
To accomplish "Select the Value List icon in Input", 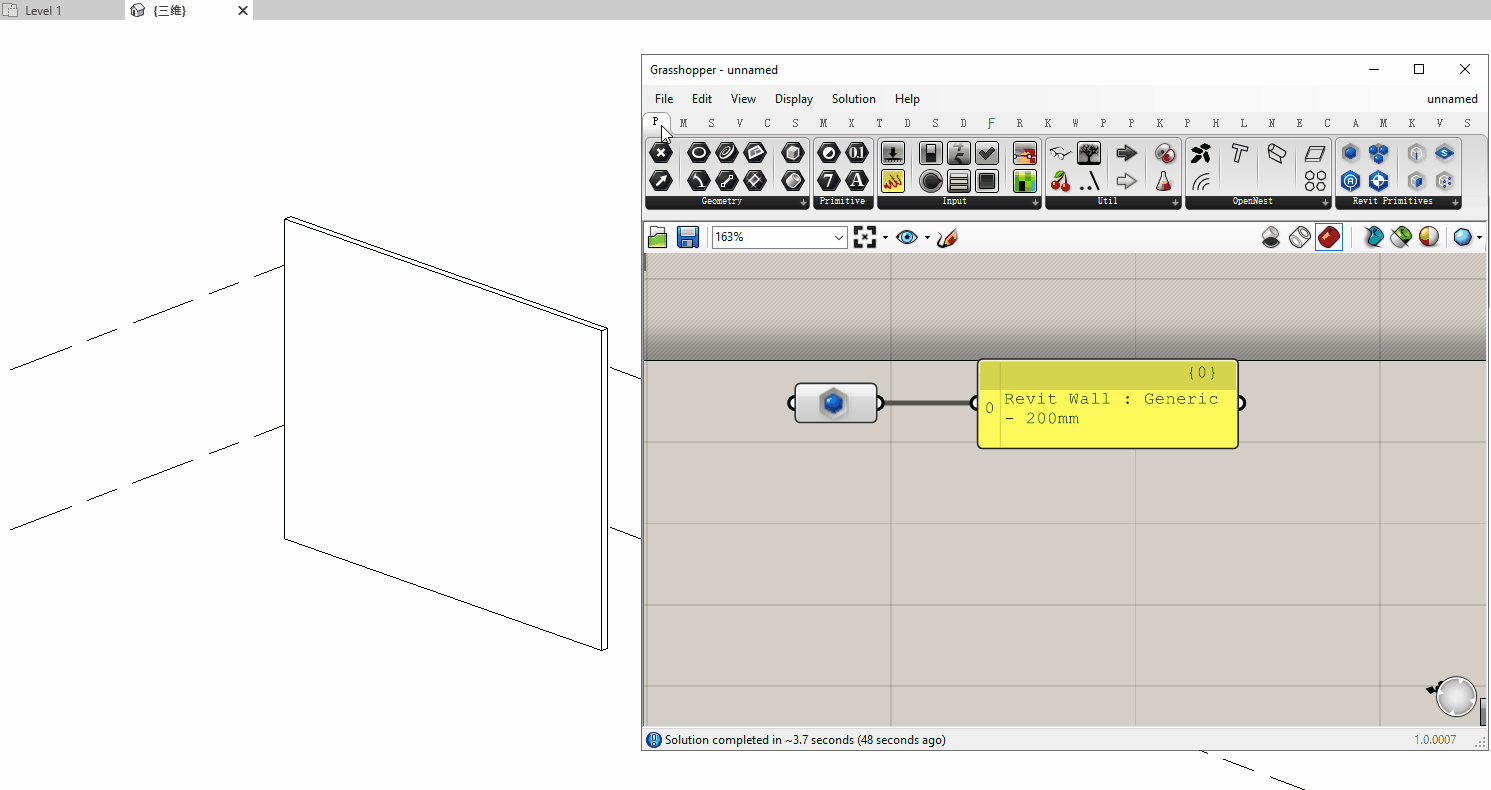I will pyautogui.click(x=959, y=180).
